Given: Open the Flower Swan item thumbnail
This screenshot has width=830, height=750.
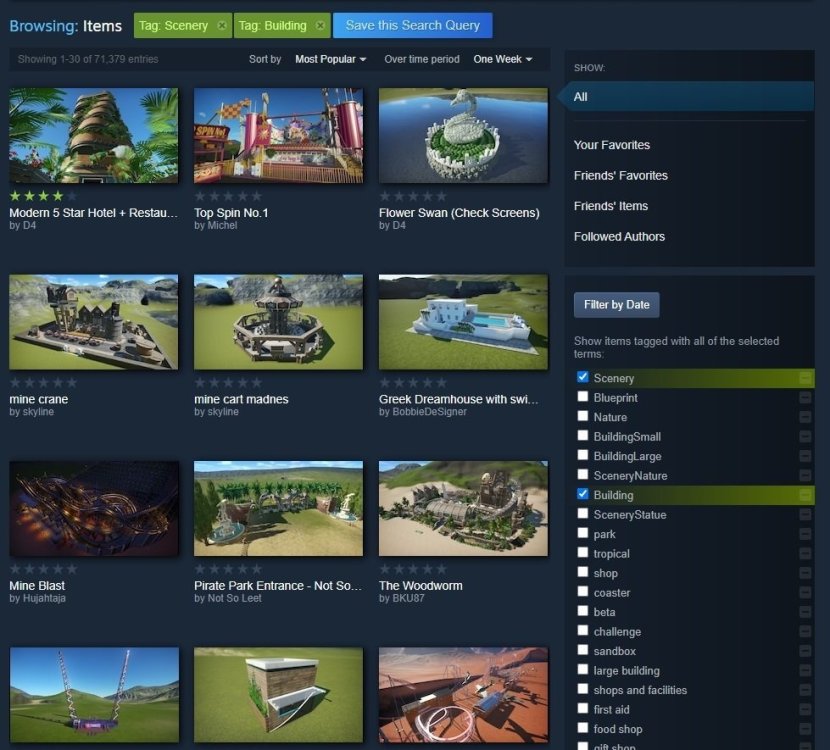Looking at the screenshot, I should coord(463,136).
